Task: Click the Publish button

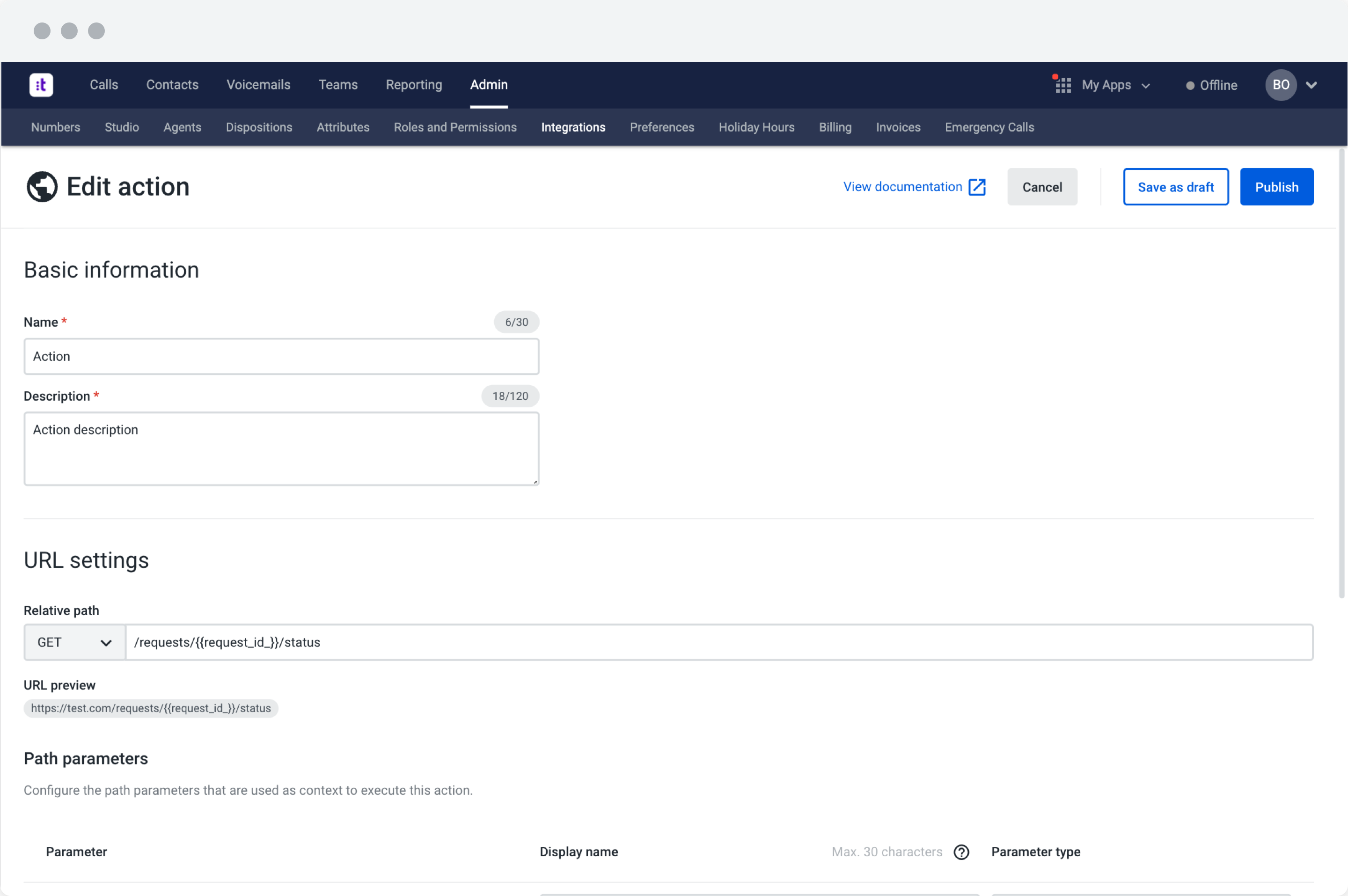Action: tap(1276, 187)
